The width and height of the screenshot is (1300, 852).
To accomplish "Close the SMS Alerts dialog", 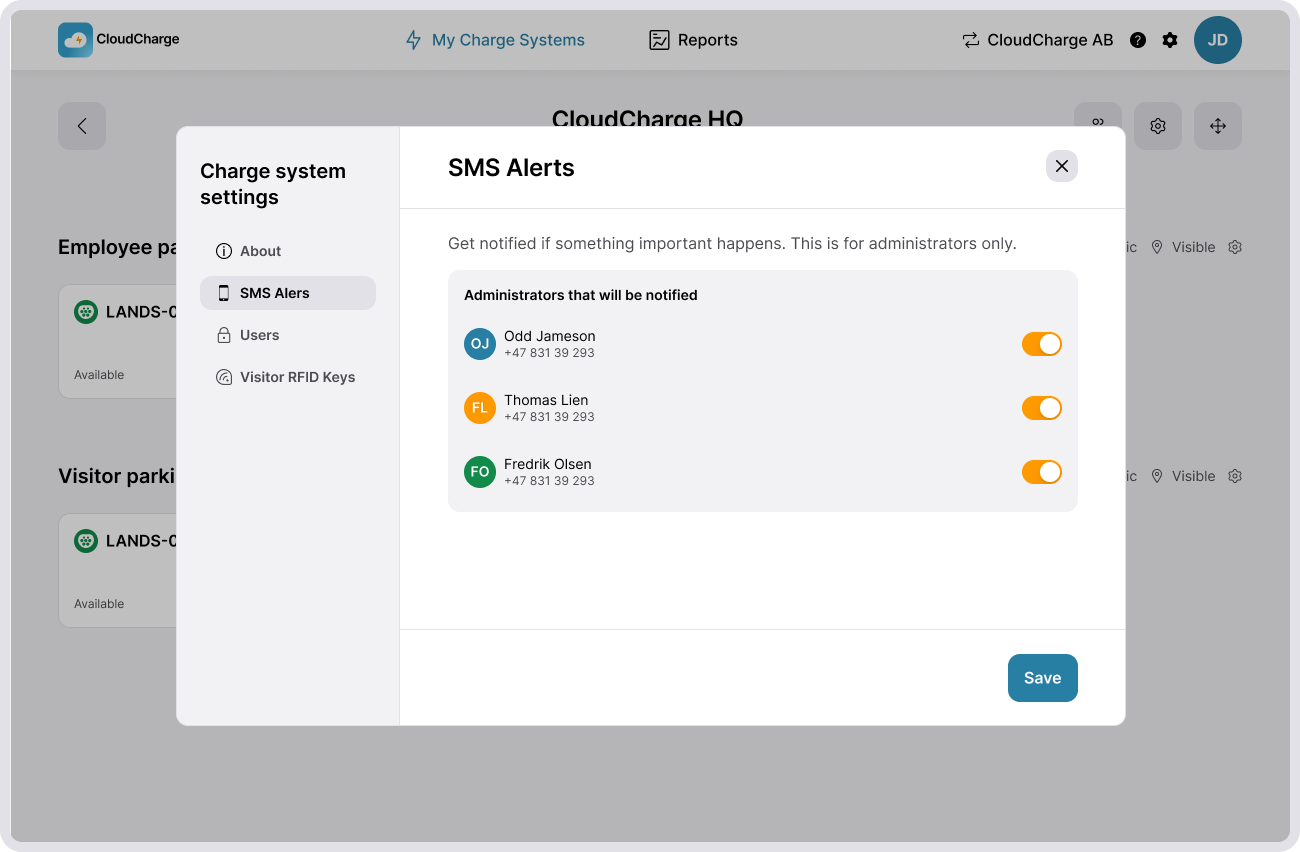I will tap(1062, 166).
